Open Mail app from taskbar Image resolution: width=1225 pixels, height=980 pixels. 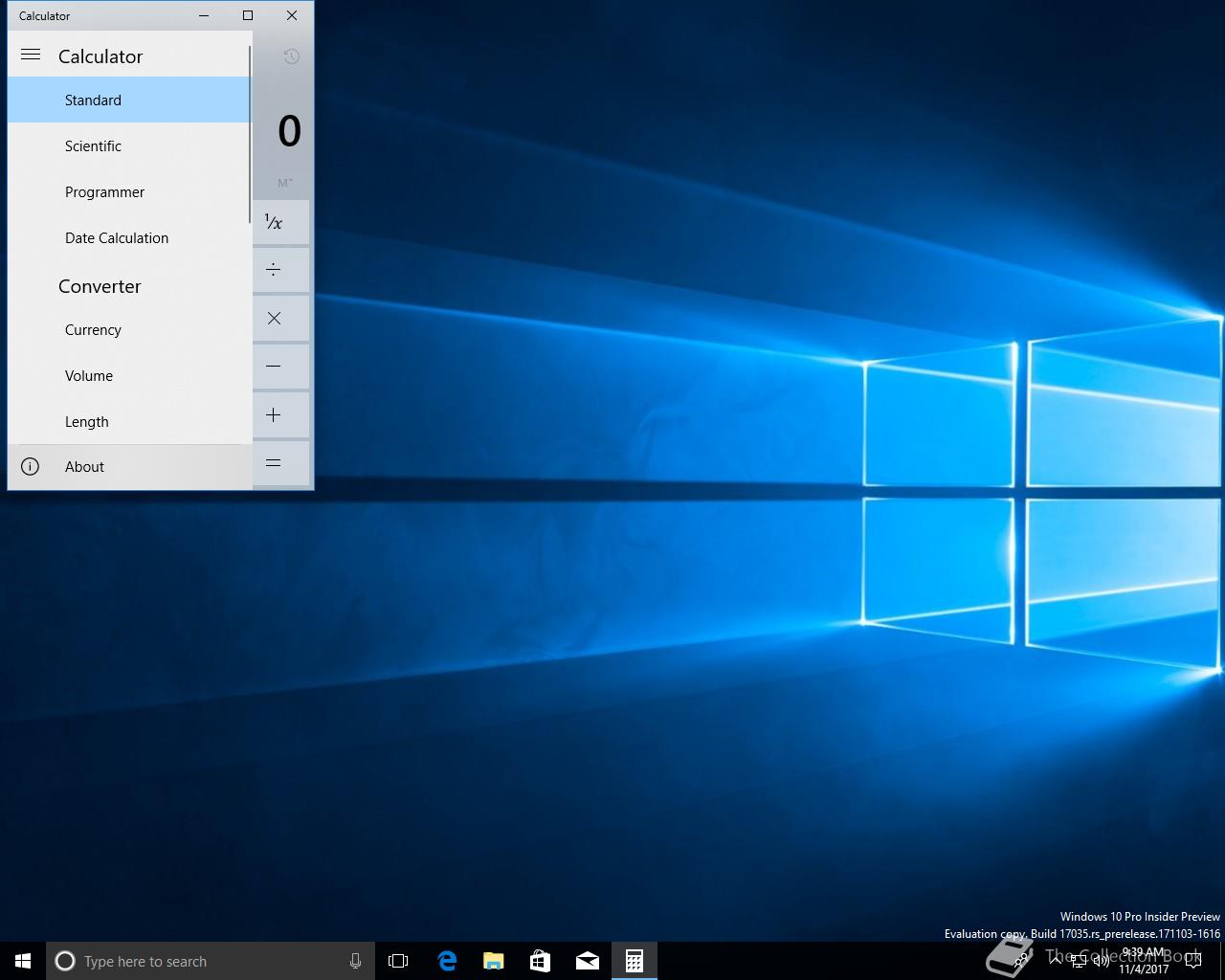pyautogui.click(x=587, y=961)
